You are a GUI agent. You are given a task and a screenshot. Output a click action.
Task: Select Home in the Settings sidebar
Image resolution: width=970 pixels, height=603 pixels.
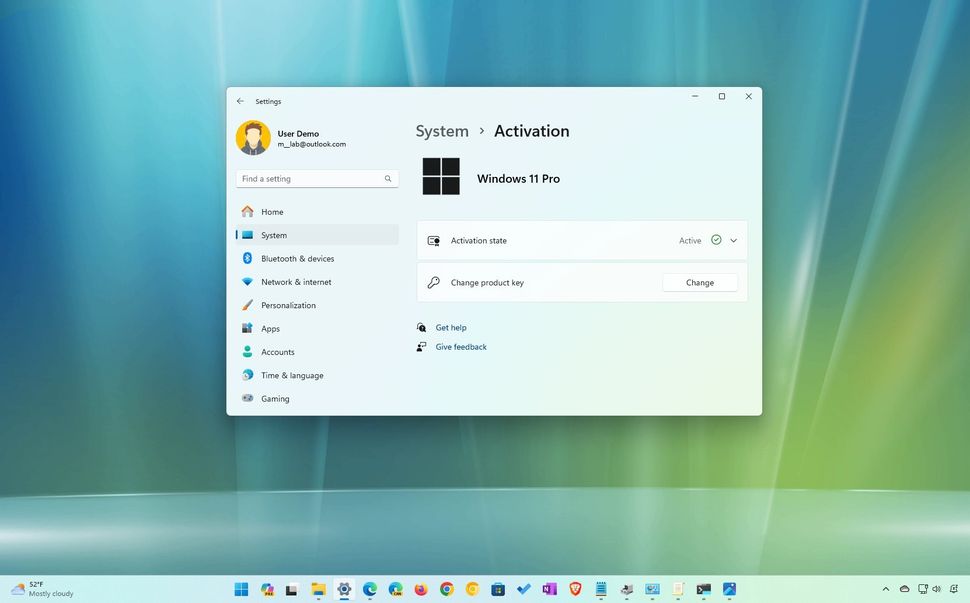tap(272, 212)
